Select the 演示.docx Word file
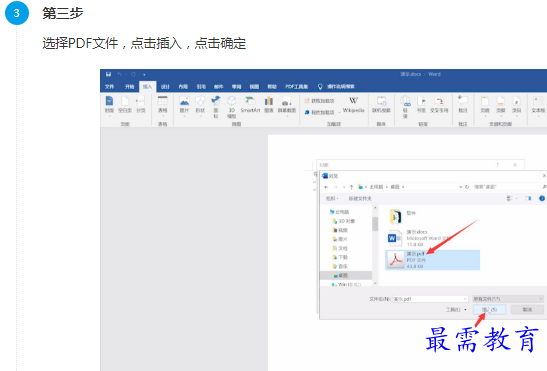This screenshot has height=371, width=547. [x=420, y=238]
